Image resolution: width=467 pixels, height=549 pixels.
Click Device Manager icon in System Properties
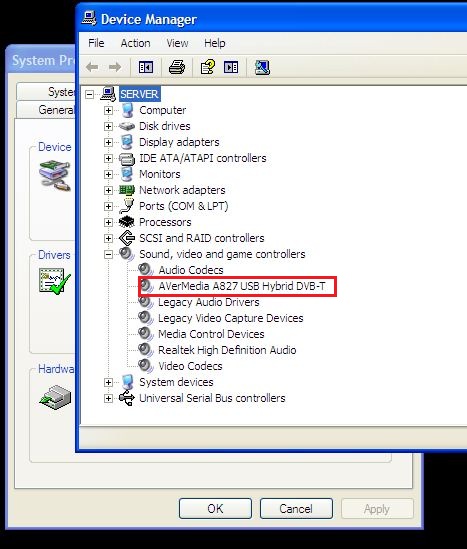(x=55, y=175)
